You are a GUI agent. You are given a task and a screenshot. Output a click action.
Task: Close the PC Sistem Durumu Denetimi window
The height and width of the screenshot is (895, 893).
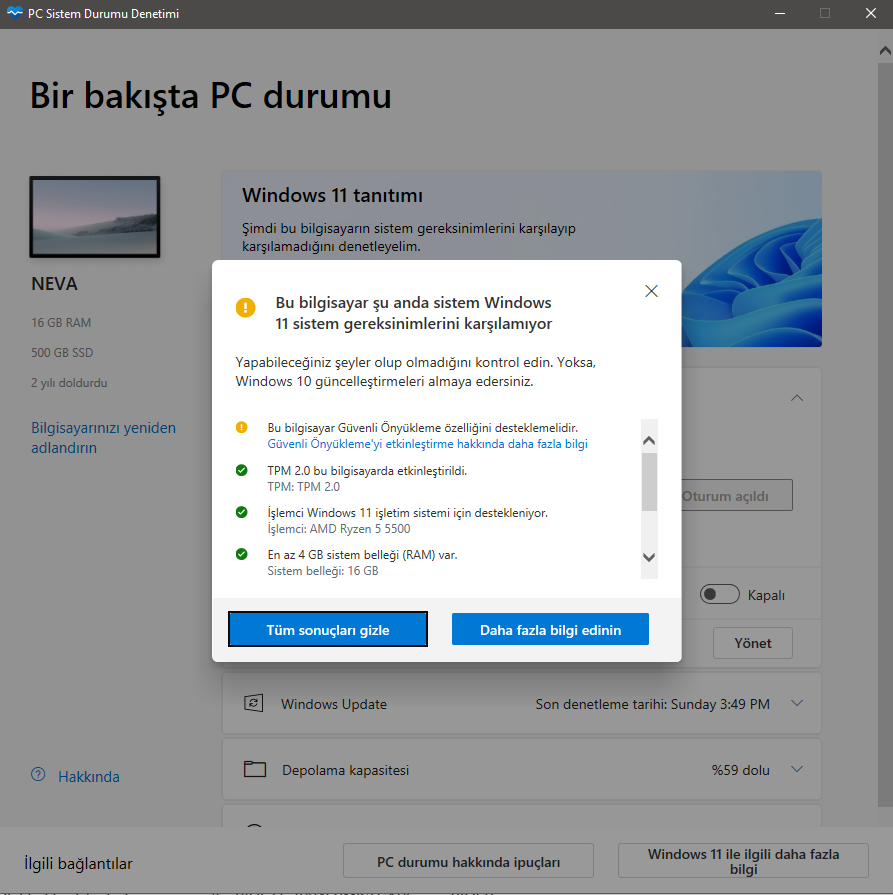tap(871, 13)
